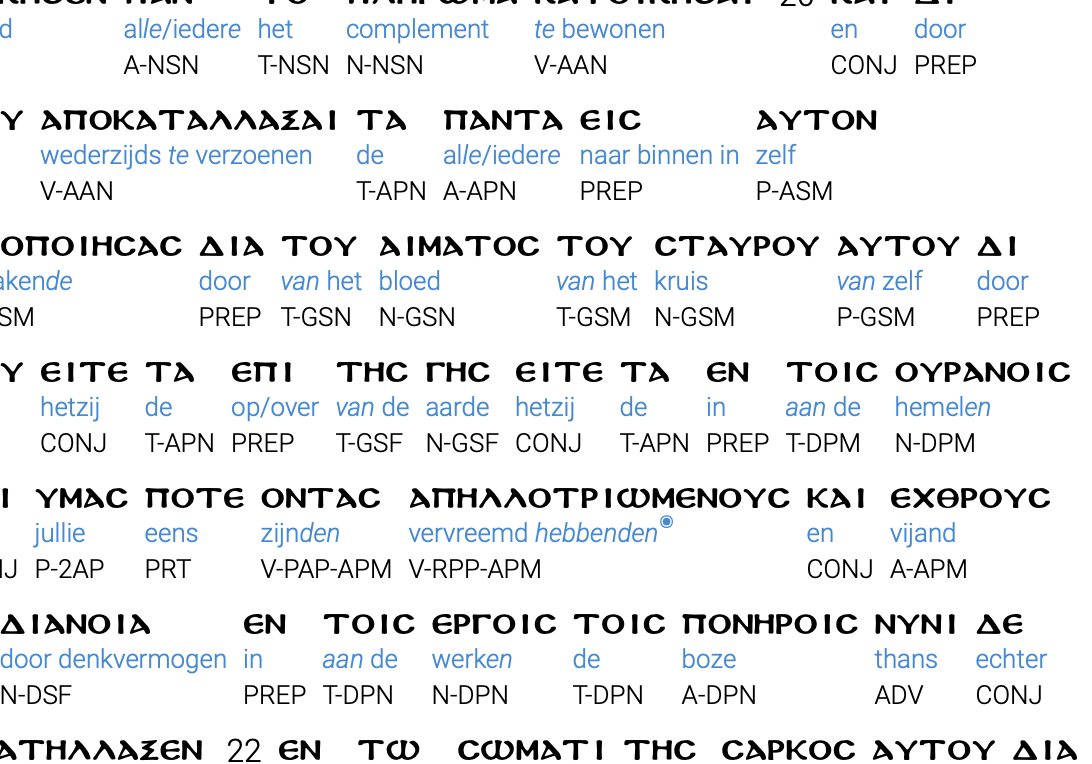Select the Greek word ΑΠΟΚΑΤΑΛΛΑΞΑΙ
Screen dimensions: 1092x764
(x=189, y=121)
